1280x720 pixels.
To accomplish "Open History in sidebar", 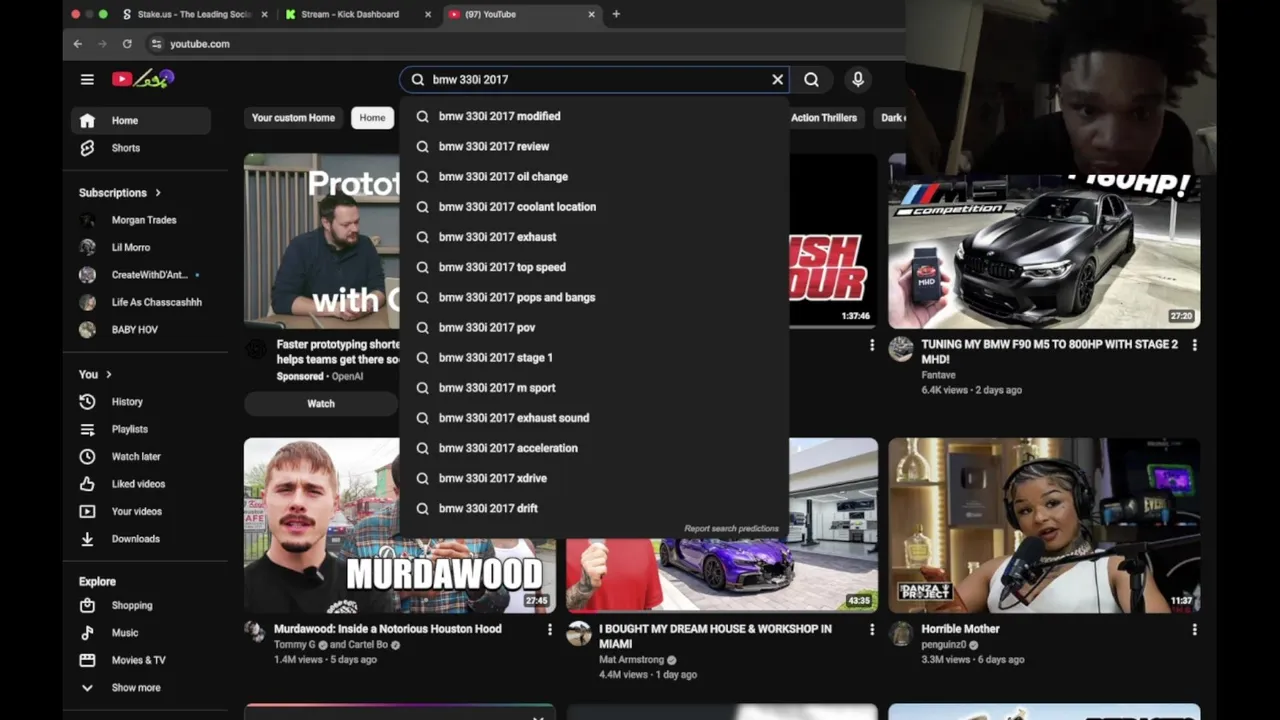I will [x=141, y=402].
